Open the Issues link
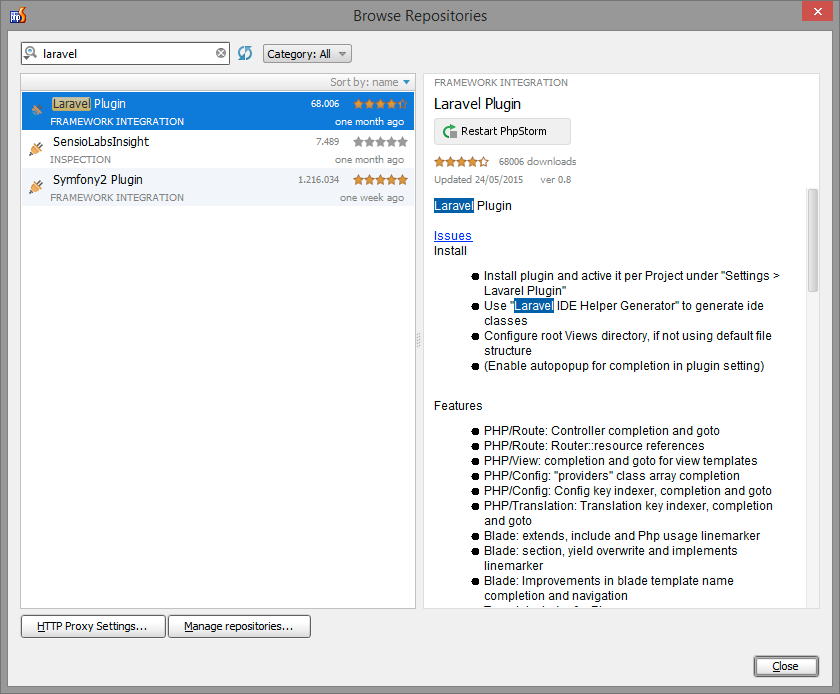This screenshot has height=694, width=840. point(453,236)
